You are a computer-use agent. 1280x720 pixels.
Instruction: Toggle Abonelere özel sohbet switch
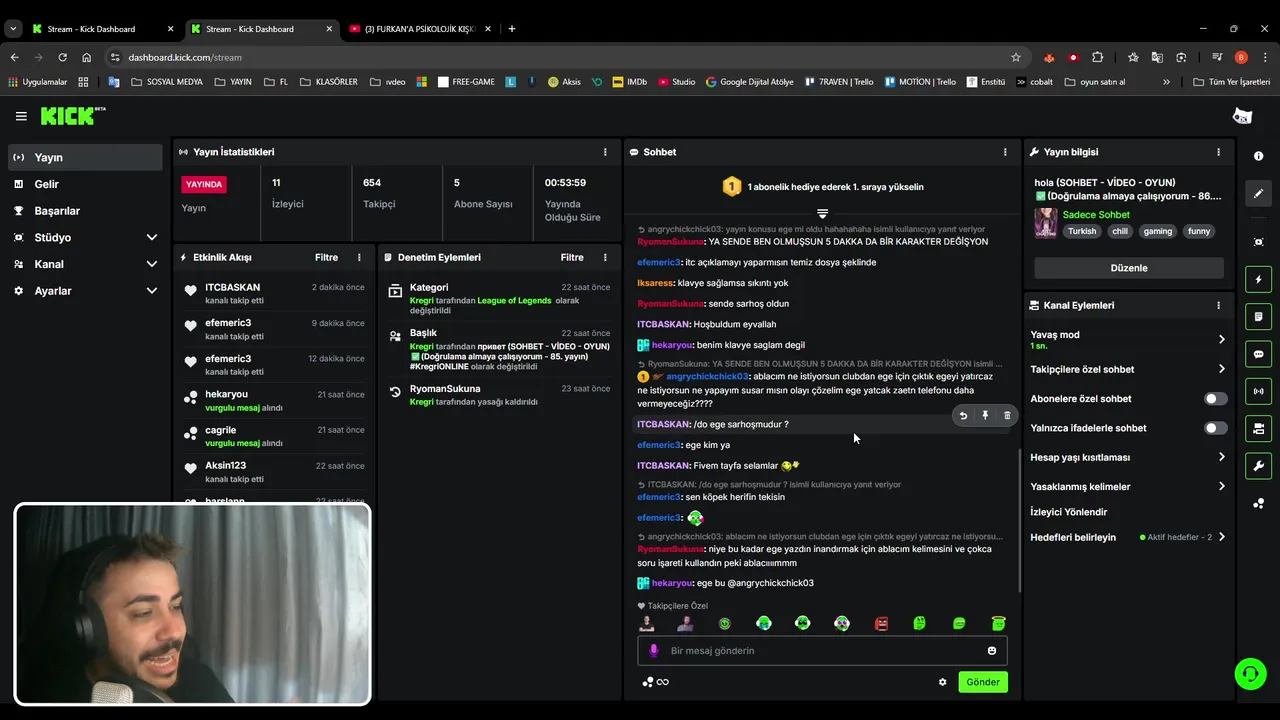click(x=1215, y=399)
